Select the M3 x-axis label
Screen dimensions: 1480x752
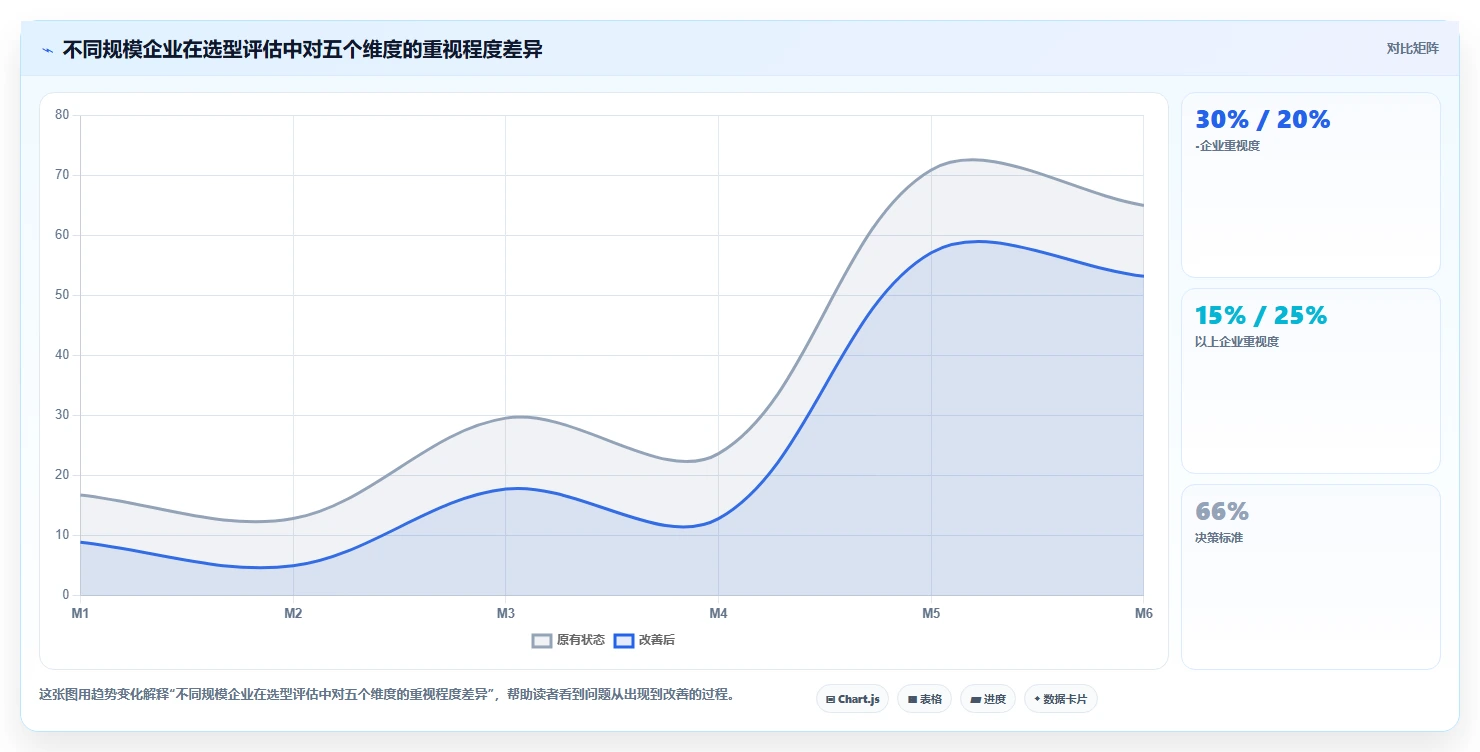click(x=506, y=613)
